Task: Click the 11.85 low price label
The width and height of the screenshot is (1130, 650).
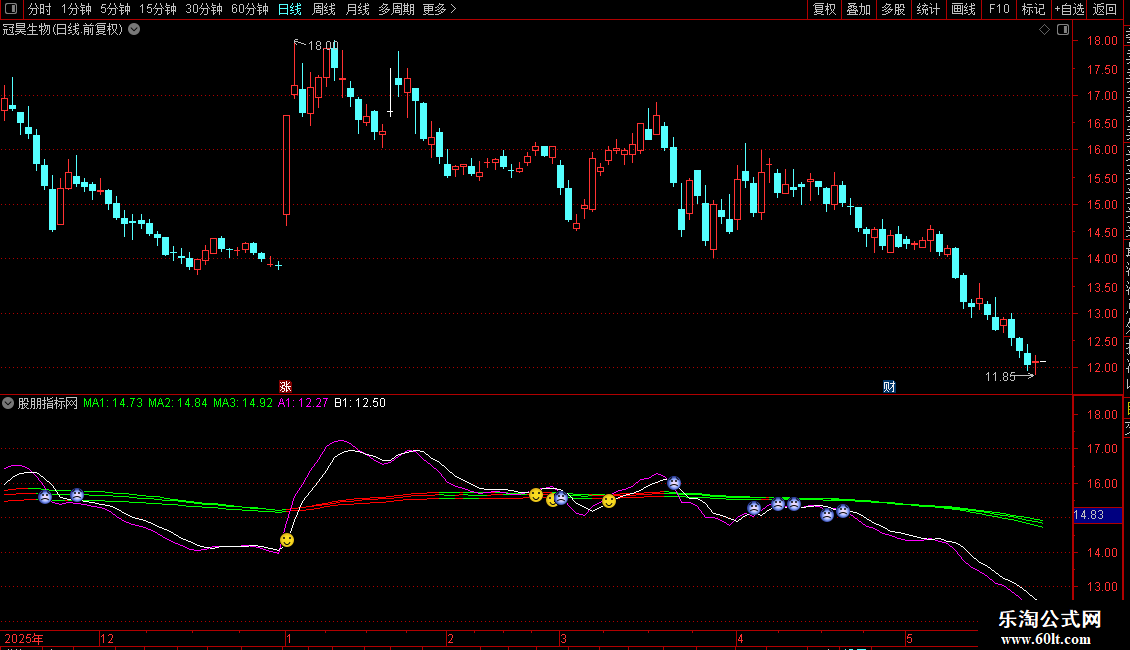Action: (1000, 376)
